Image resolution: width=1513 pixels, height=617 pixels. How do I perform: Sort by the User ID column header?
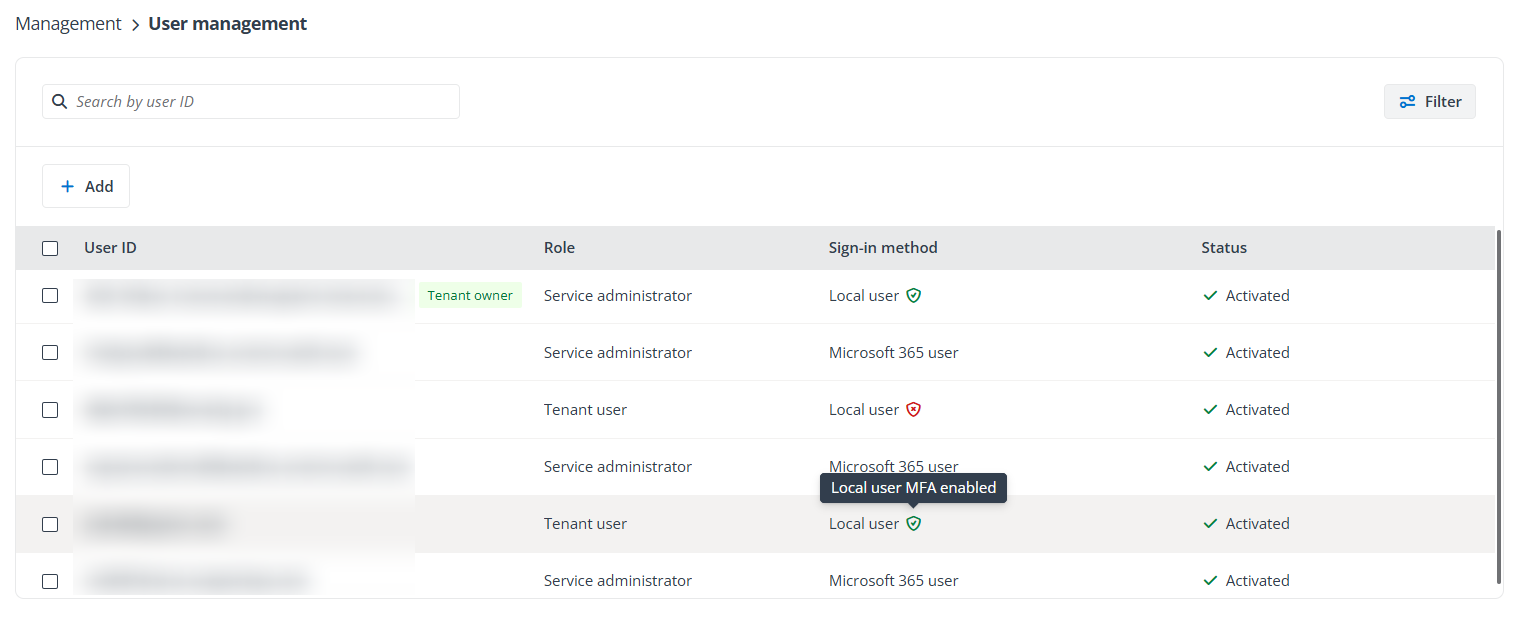[x=110, y=248]
